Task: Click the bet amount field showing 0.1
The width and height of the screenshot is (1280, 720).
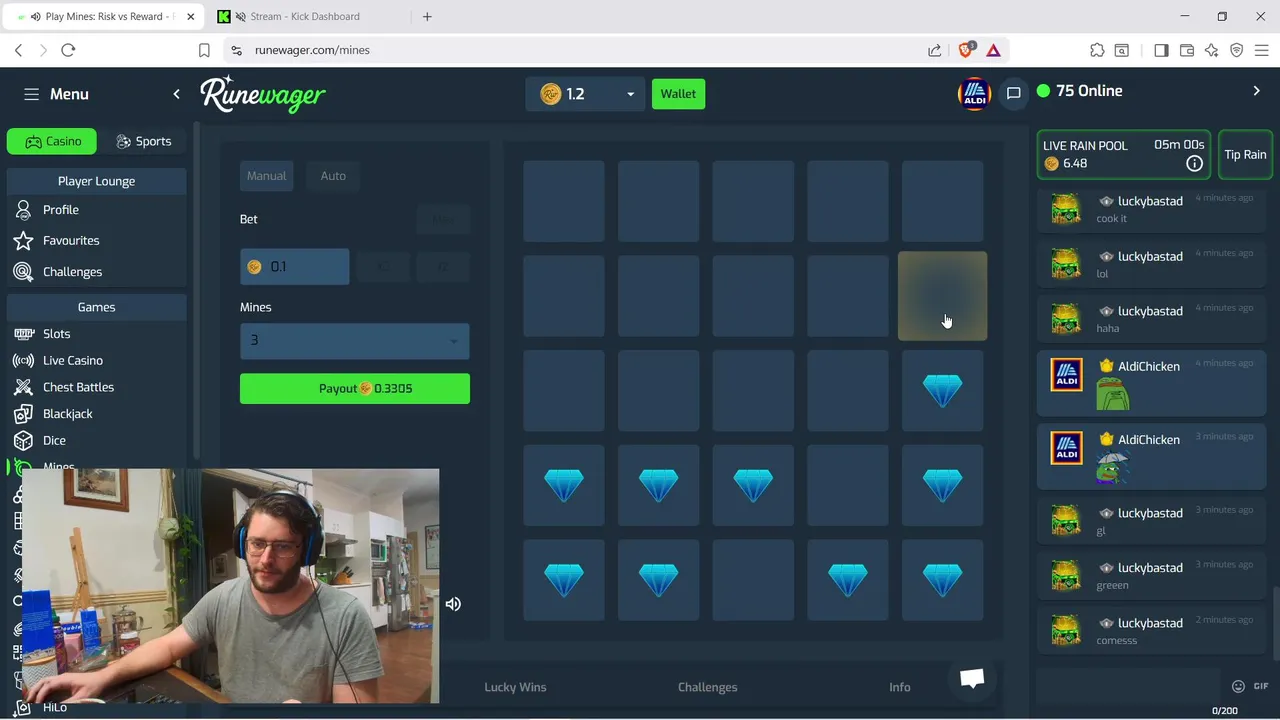Action: tap(295, 267)
